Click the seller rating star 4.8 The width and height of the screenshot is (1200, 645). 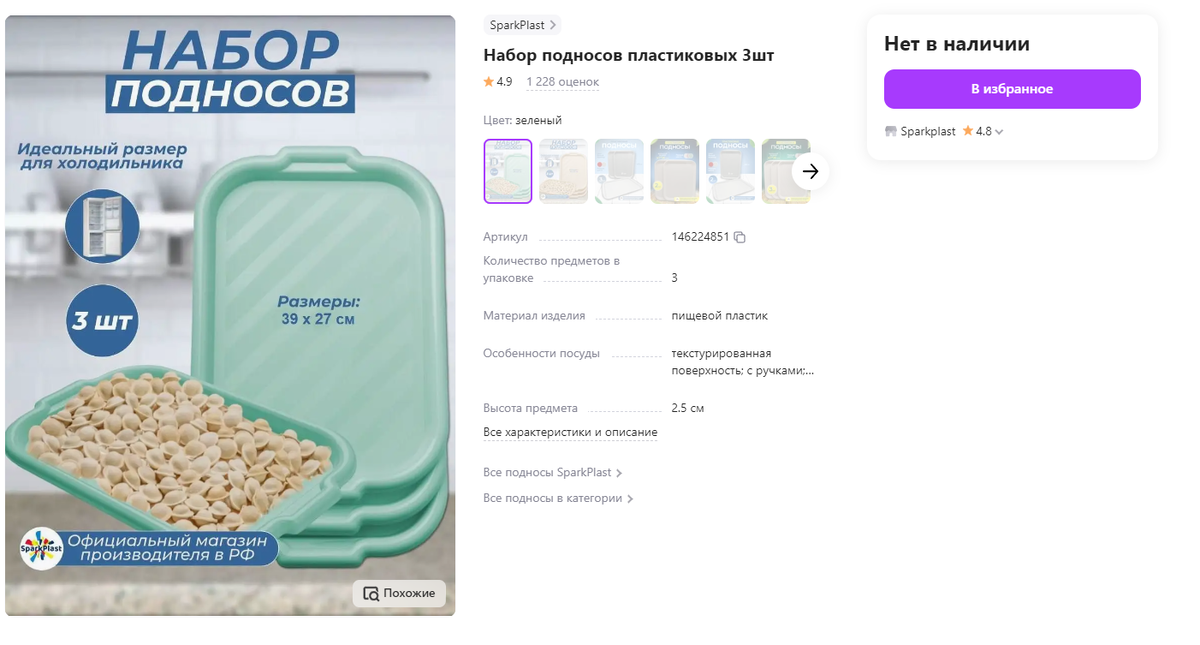(968, 131)
